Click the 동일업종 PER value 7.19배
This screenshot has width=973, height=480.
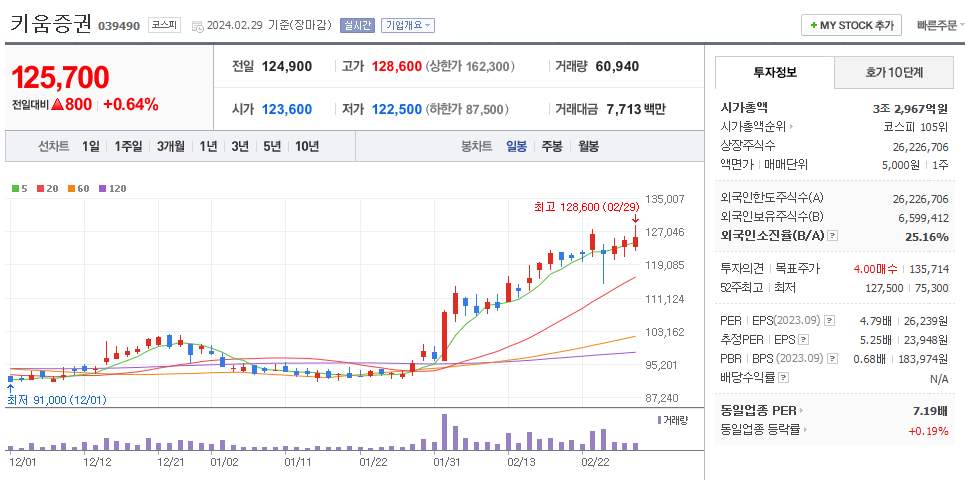pyautogui.click(x=930, y=410)
